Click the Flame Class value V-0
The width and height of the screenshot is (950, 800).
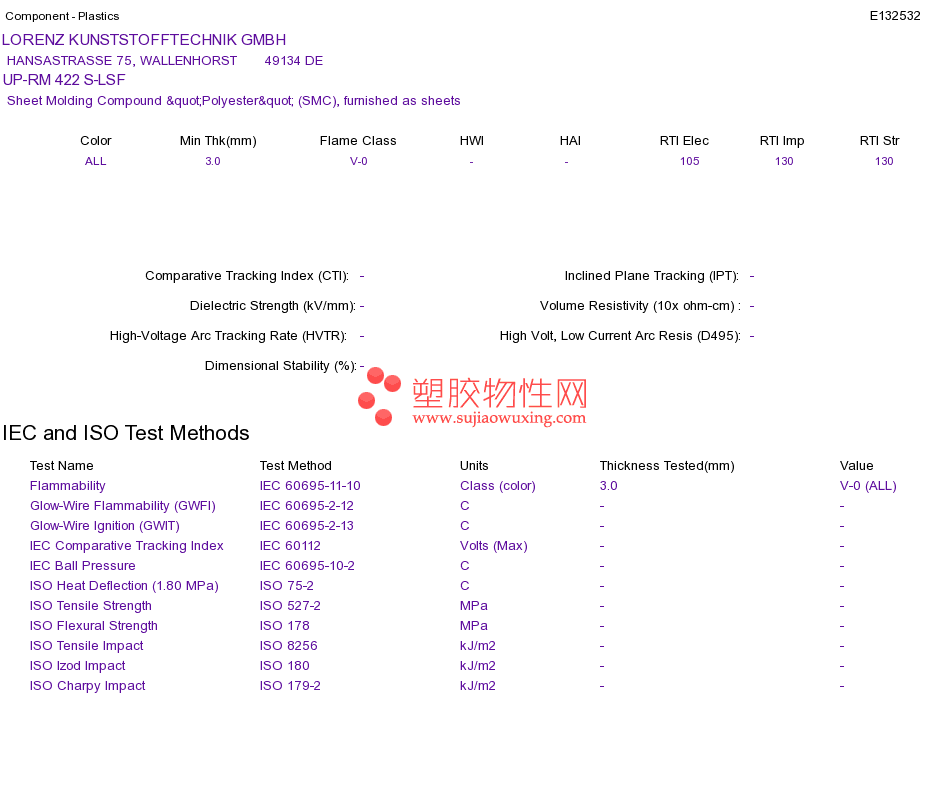[x=359, y=161]
